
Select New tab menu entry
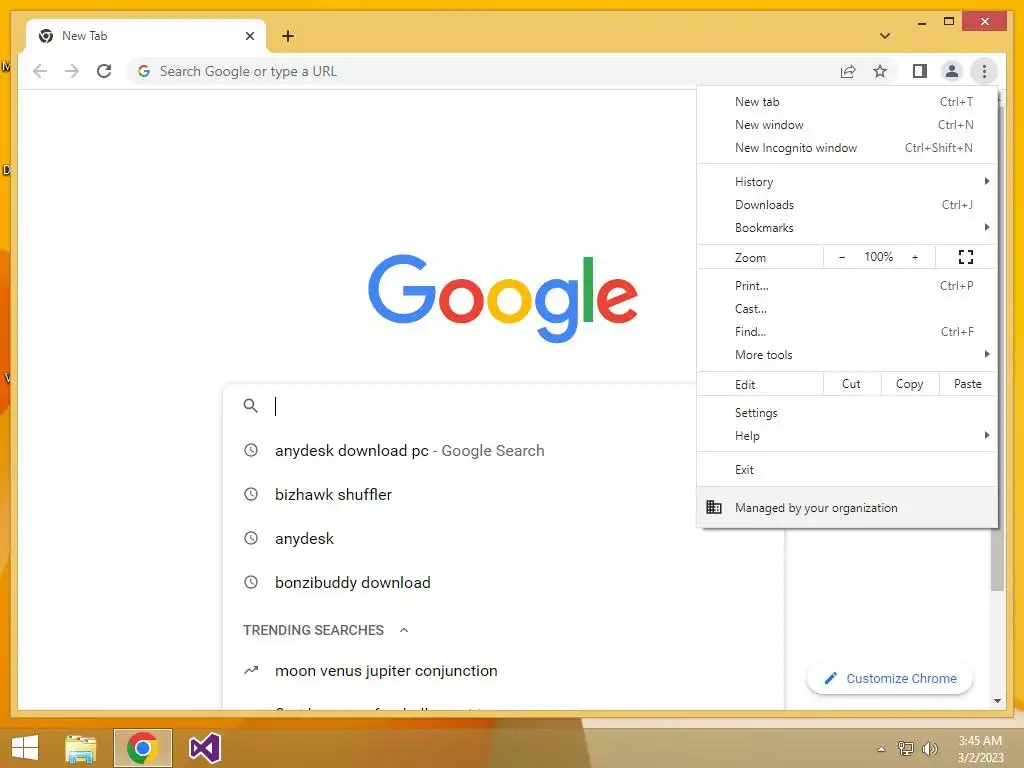847,102
